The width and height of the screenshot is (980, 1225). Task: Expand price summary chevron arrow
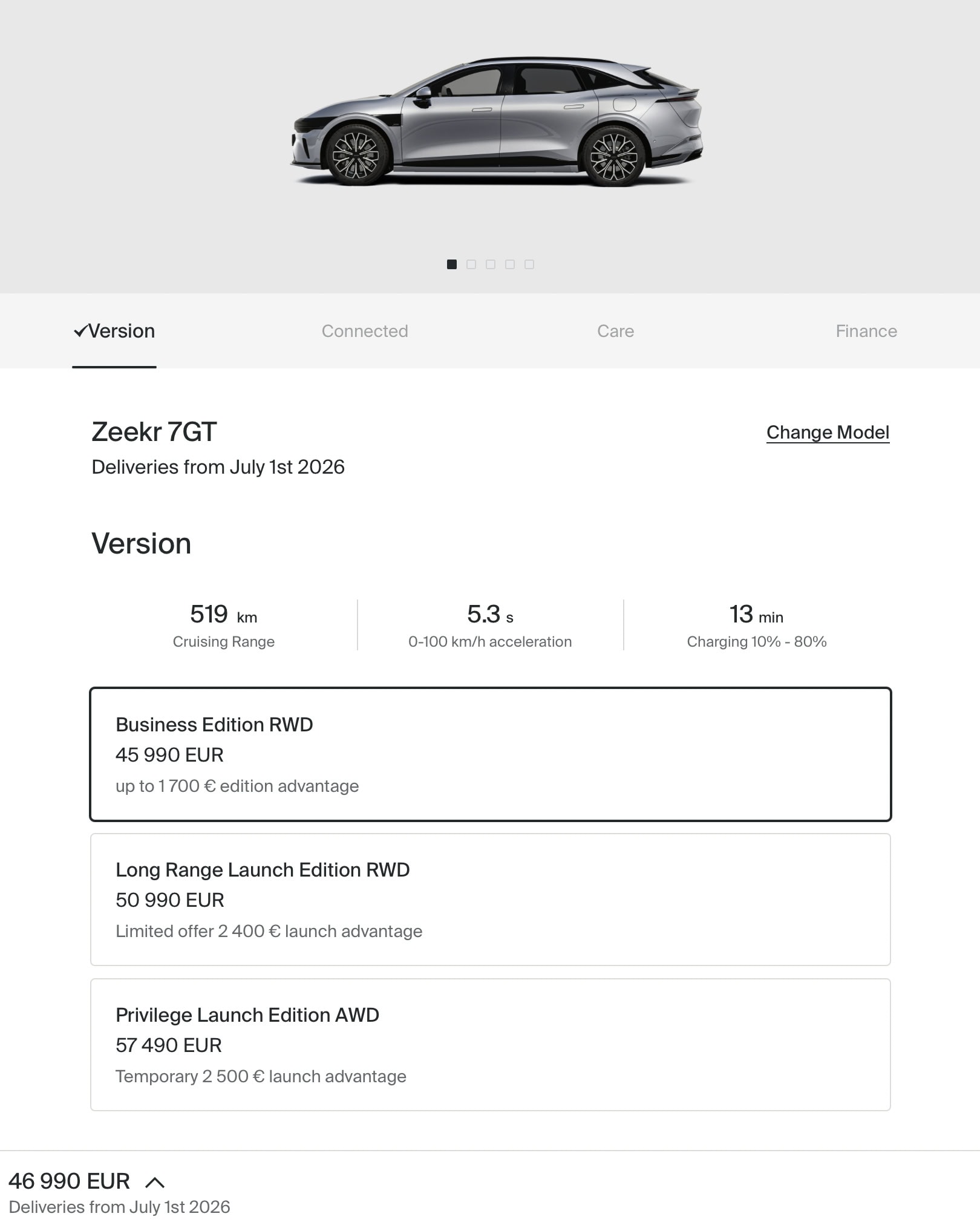click(155, 1182)
